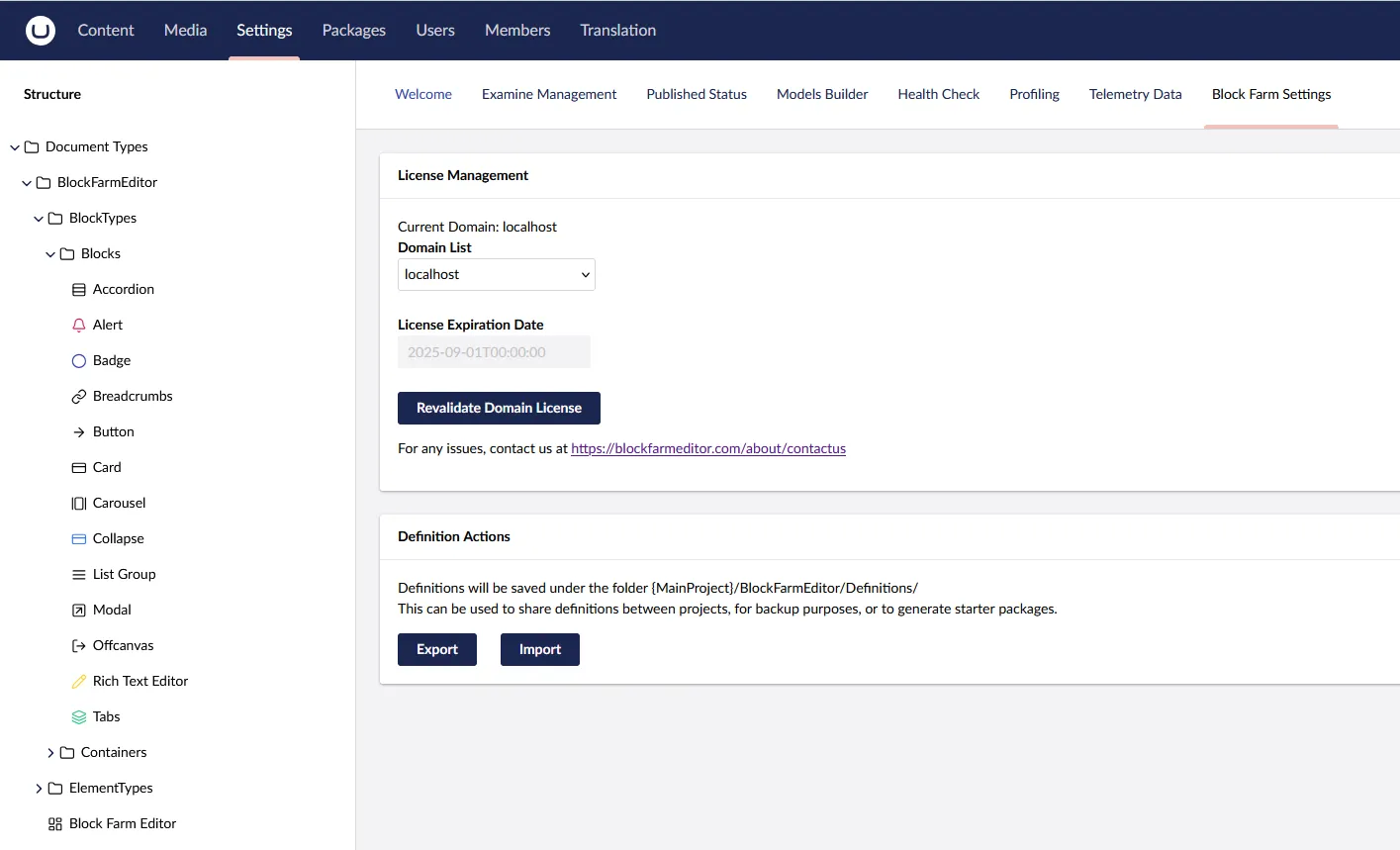The image size is (1400, 850).
Task: Click the Structure sidebar heading
Action: click(x=52, y=94)
